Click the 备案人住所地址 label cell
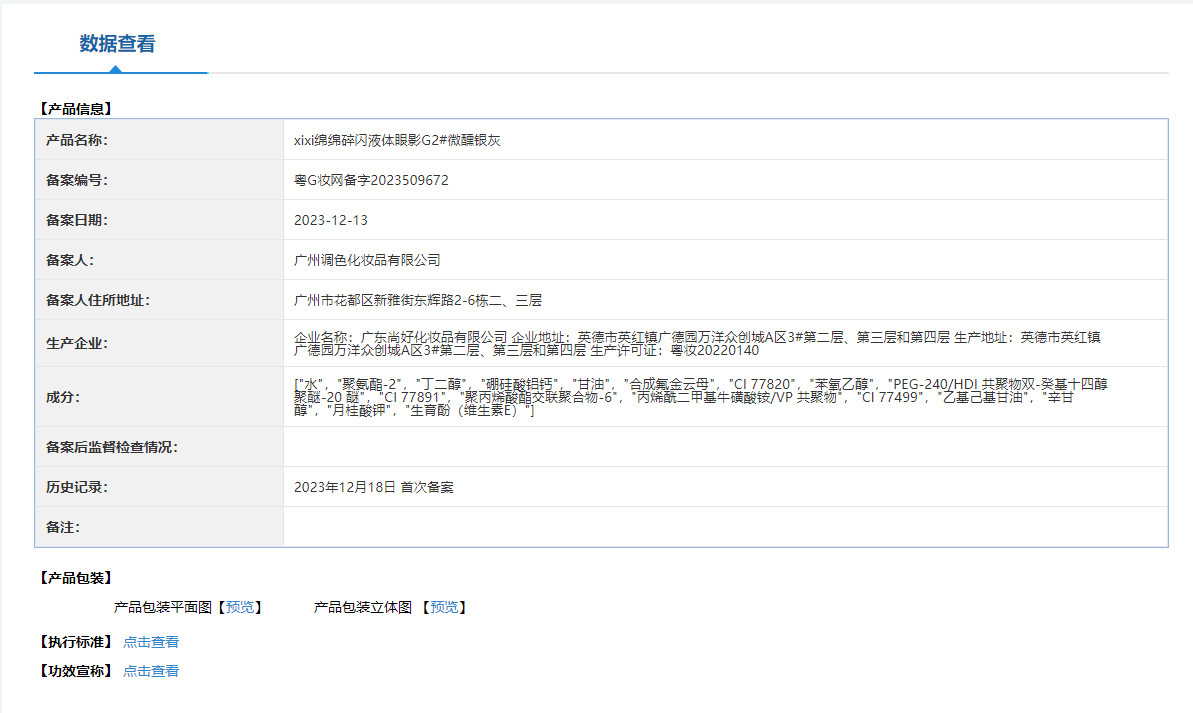The width and height of the screenshot is (1193, 713). 159,301
